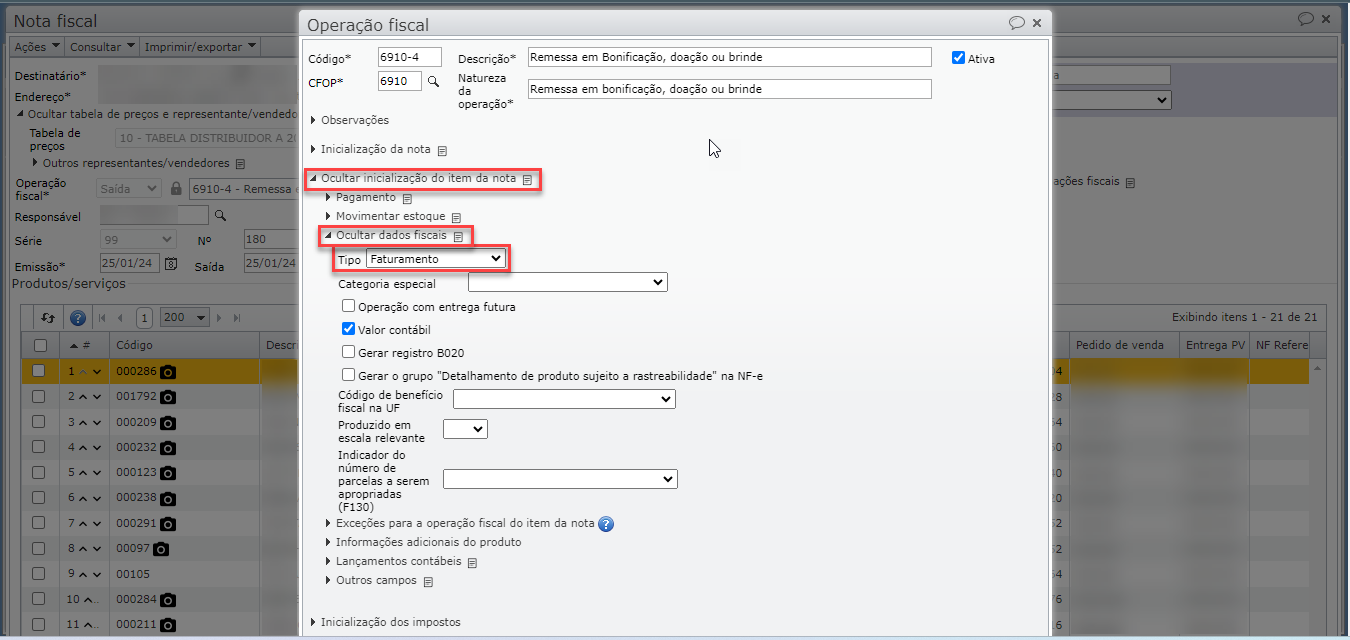The width and height of the screenshot is (1350, 640).
Task: Click the Descrição text field
Action: click(x=729, y=57)
